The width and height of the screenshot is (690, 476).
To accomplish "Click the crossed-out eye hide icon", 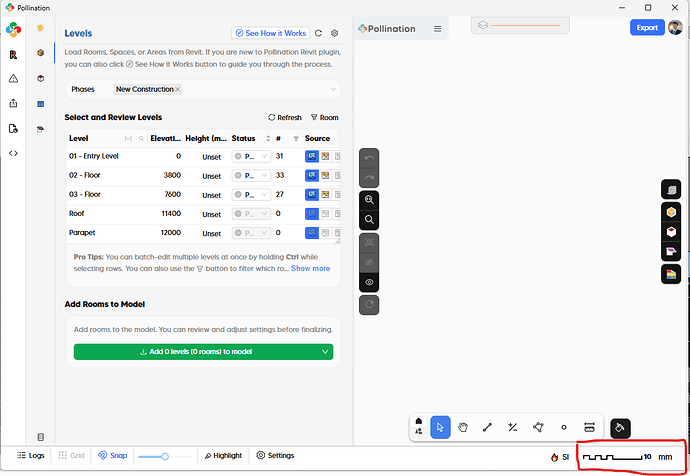I will click(369, 262).
